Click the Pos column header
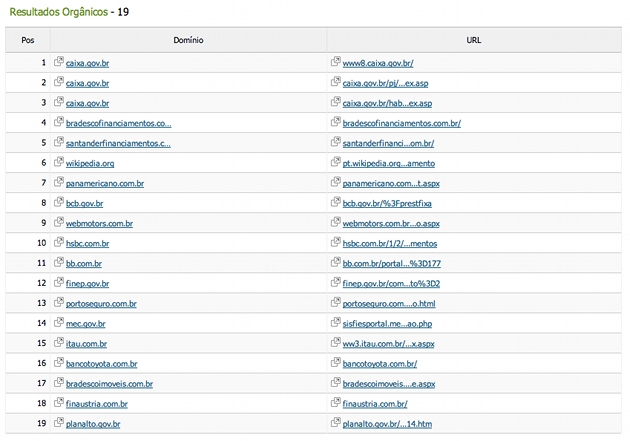The width and height of the screenshot is (630, 441). [28, 40]
